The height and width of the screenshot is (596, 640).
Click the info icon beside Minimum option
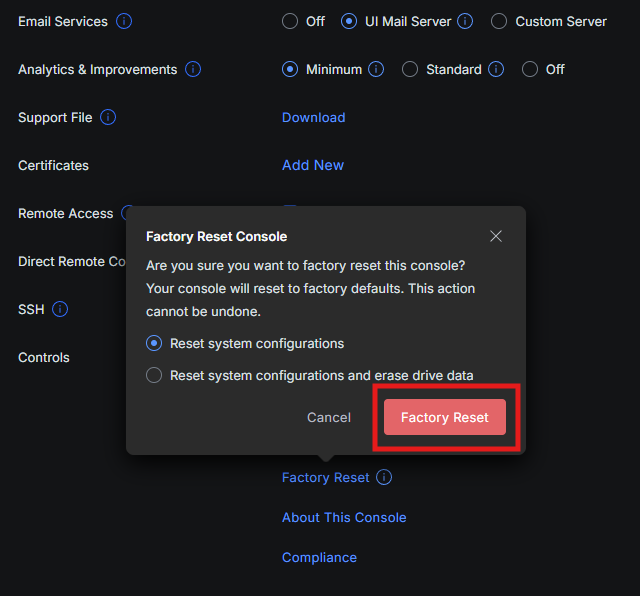376,69
